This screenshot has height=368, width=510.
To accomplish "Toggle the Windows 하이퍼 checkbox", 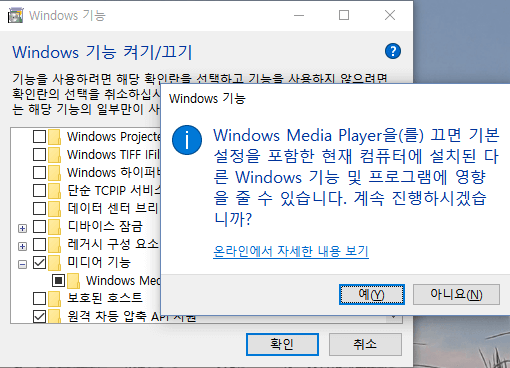I will click(39, 173).
